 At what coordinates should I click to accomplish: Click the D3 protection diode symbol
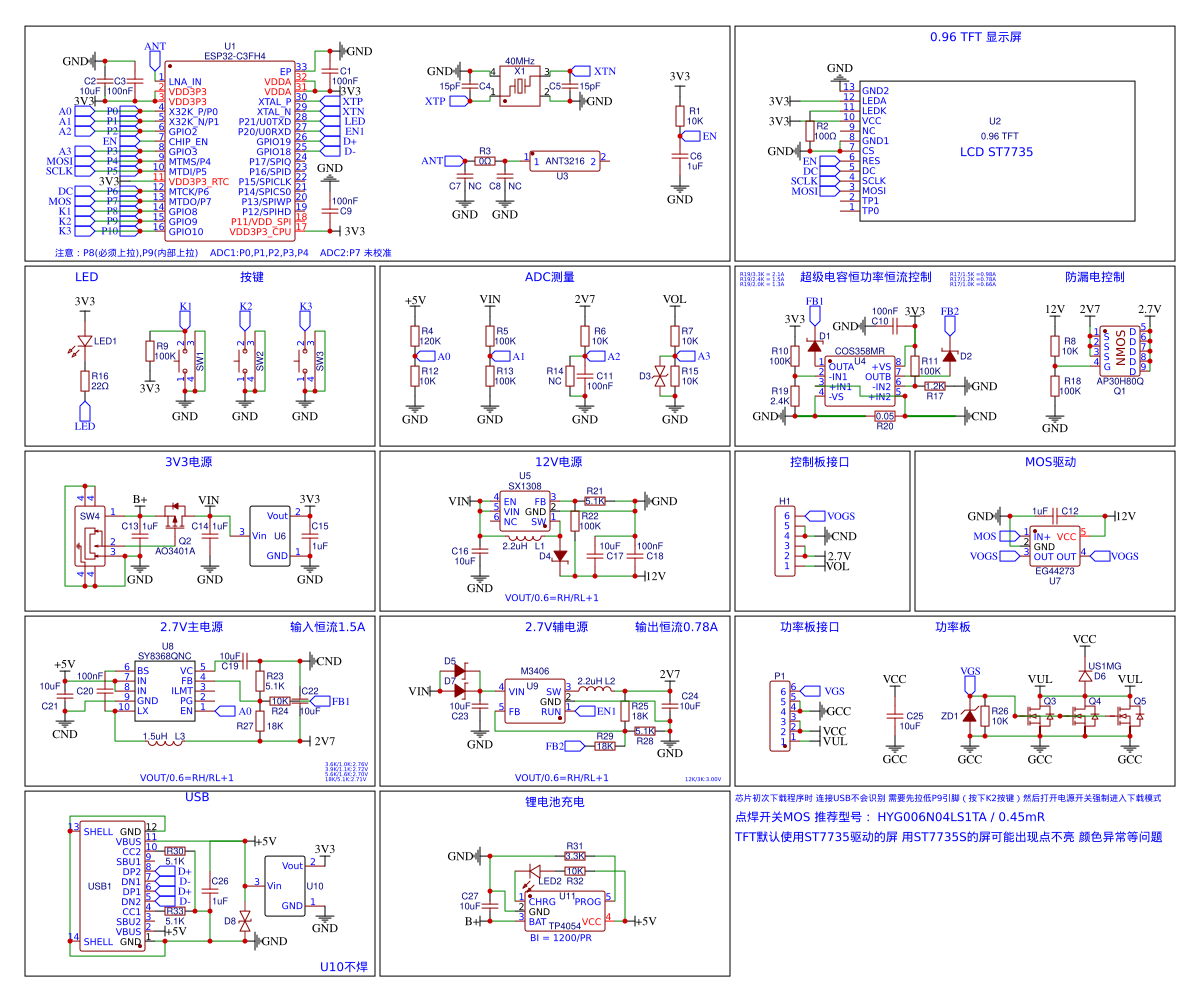tap(659, 375)
